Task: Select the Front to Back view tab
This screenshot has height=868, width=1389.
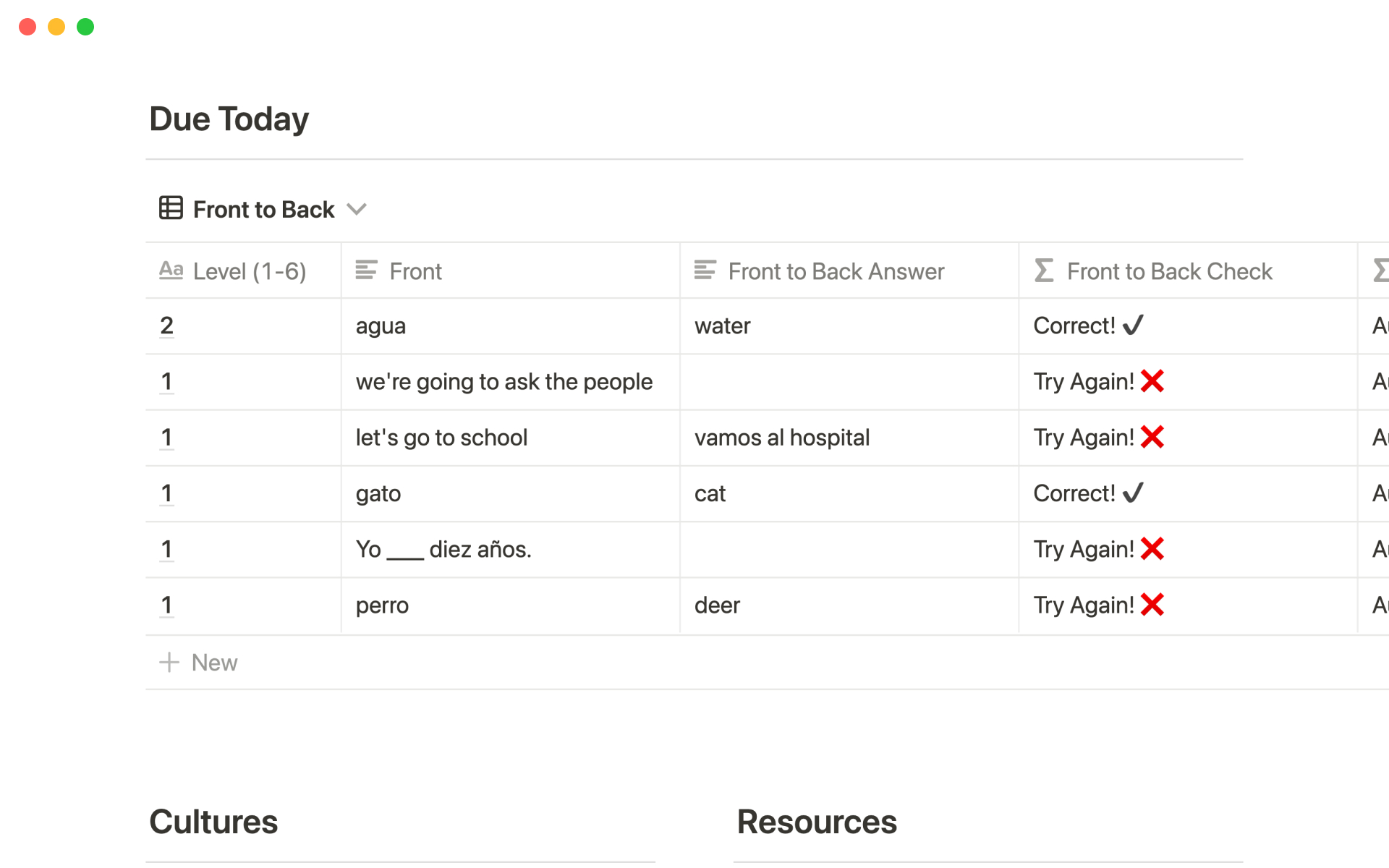Action: tap(263, 210)
